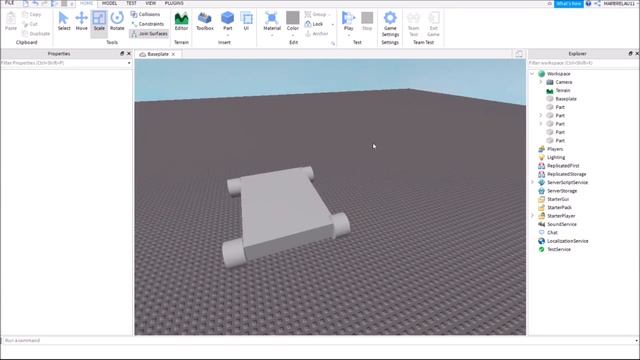Undock the Properties panel
Viewport: 640px width, 360px height.
pos(122,53)
